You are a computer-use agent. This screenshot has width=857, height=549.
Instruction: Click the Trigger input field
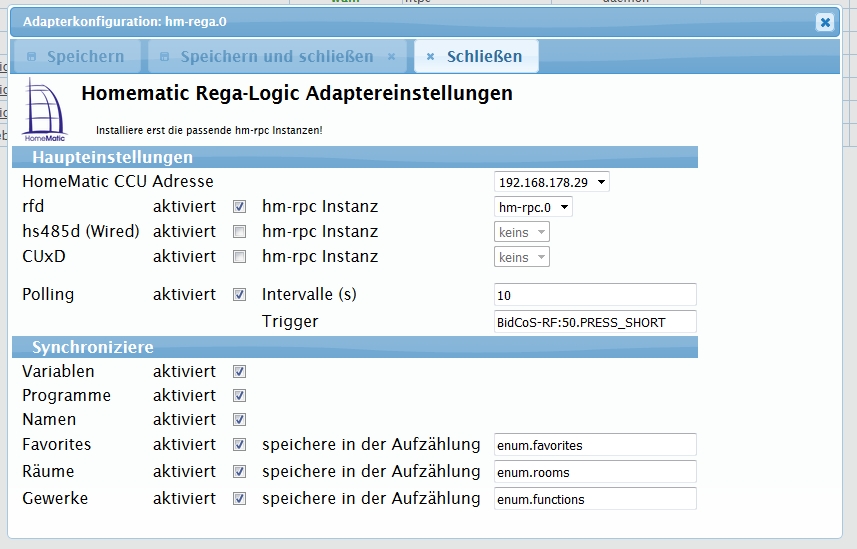[595, 322]
